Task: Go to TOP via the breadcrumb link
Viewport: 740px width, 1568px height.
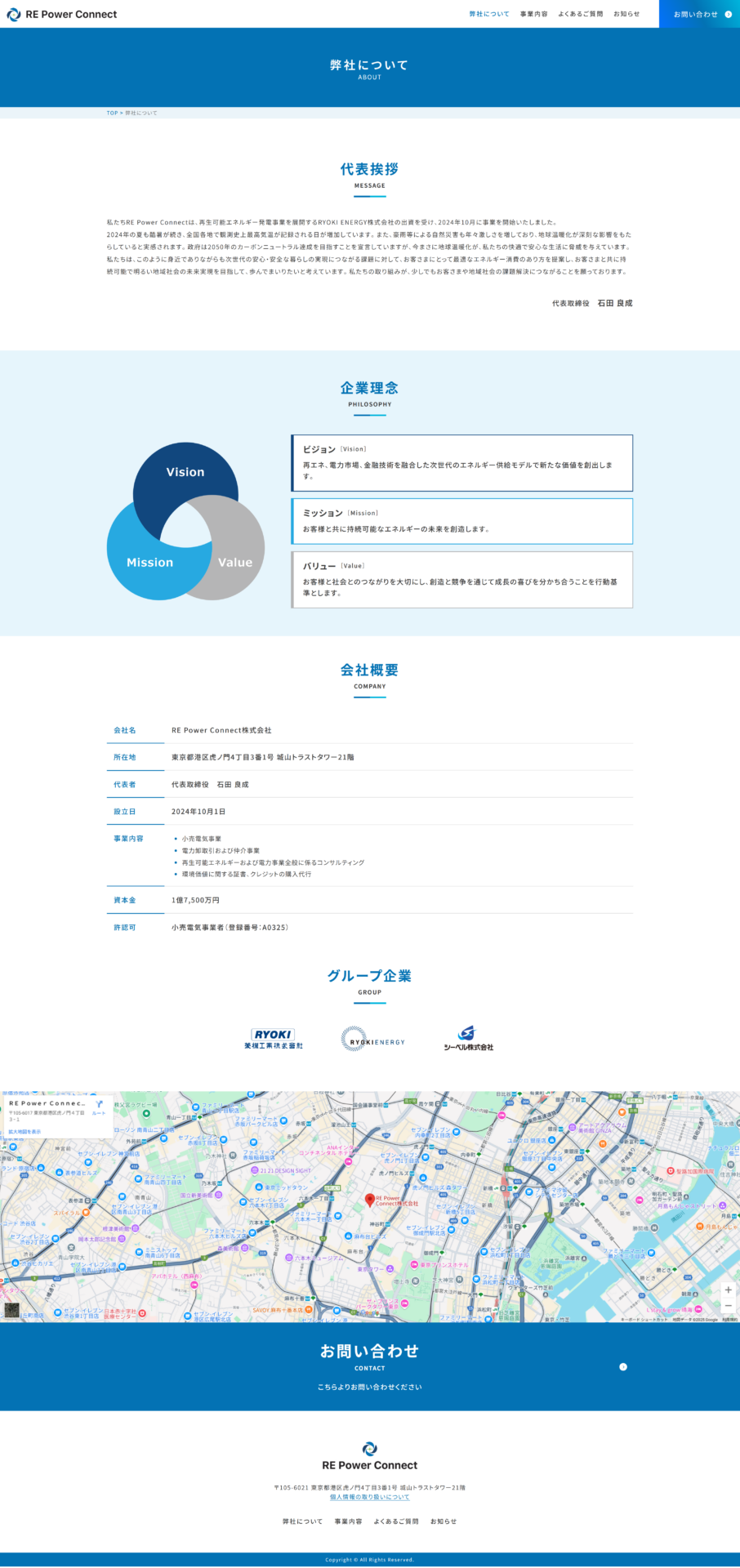Action: (112, 113)
